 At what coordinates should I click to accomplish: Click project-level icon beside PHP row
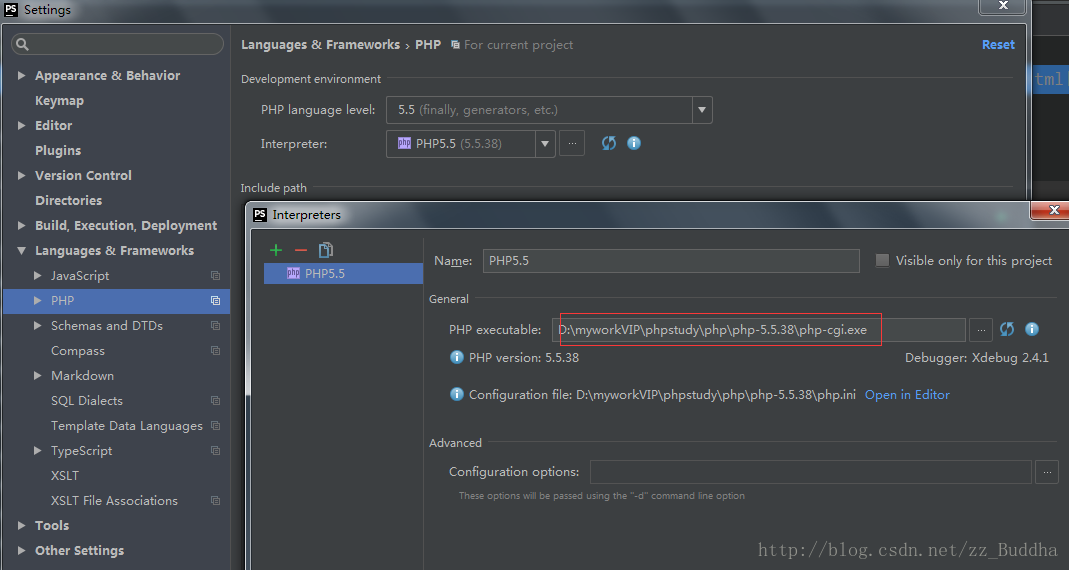(215, 301)
